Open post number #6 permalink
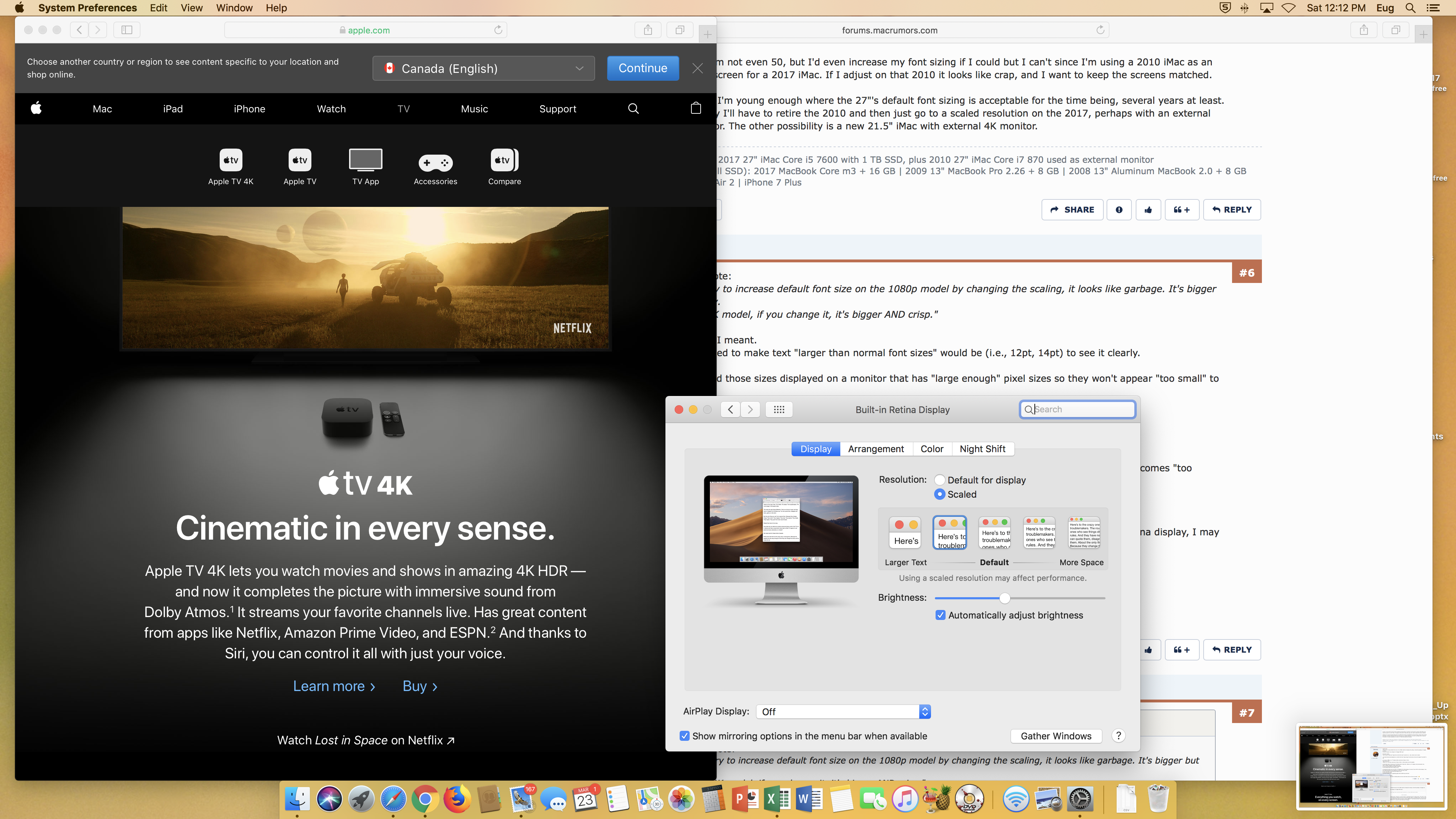 tap(1246, 272)
